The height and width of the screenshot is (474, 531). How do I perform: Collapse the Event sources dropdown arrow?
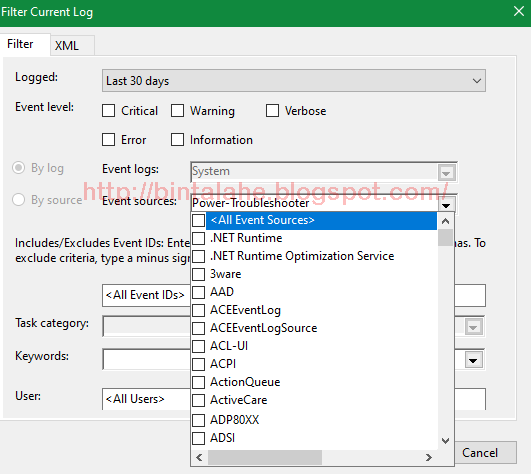(446, 204)
